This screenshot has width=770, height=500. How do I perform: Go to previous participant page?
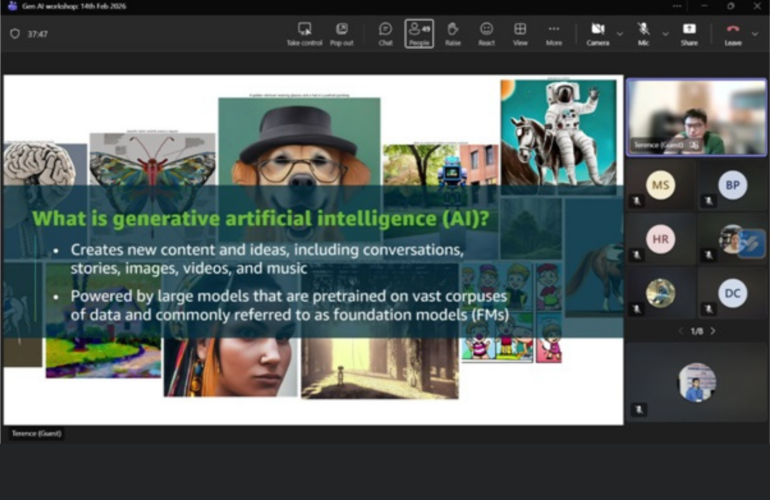coord(680,331)
